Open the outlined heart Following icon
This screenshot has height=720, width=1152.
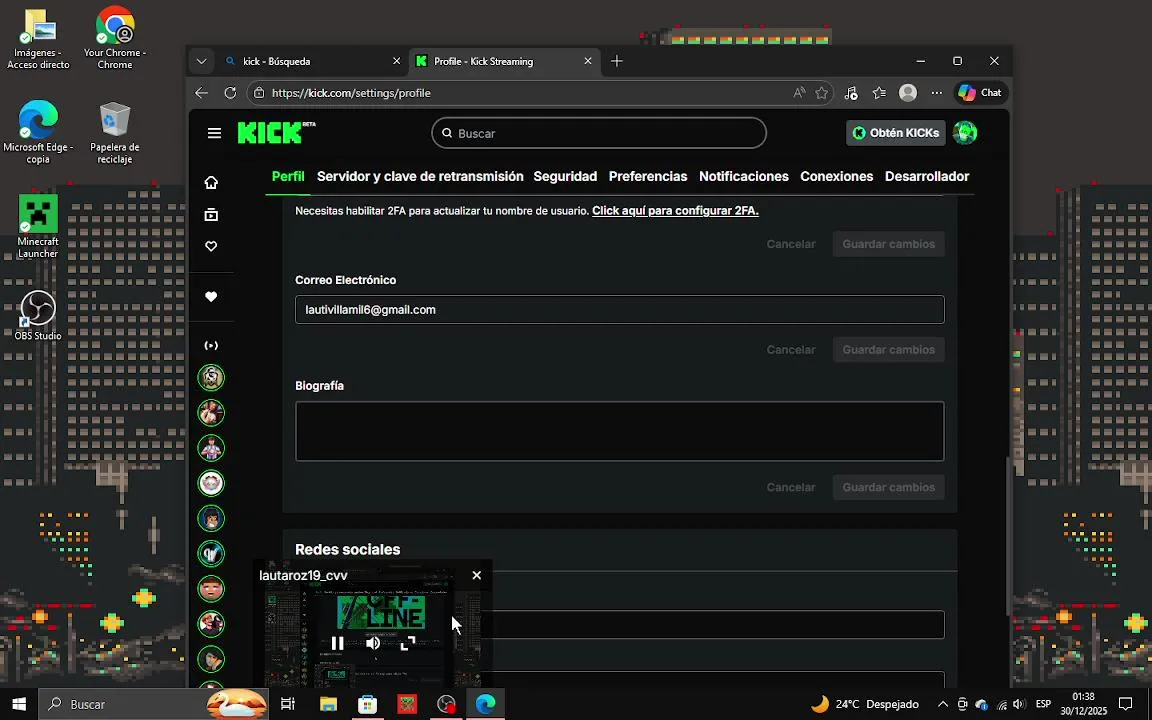[x=211, y=246]
